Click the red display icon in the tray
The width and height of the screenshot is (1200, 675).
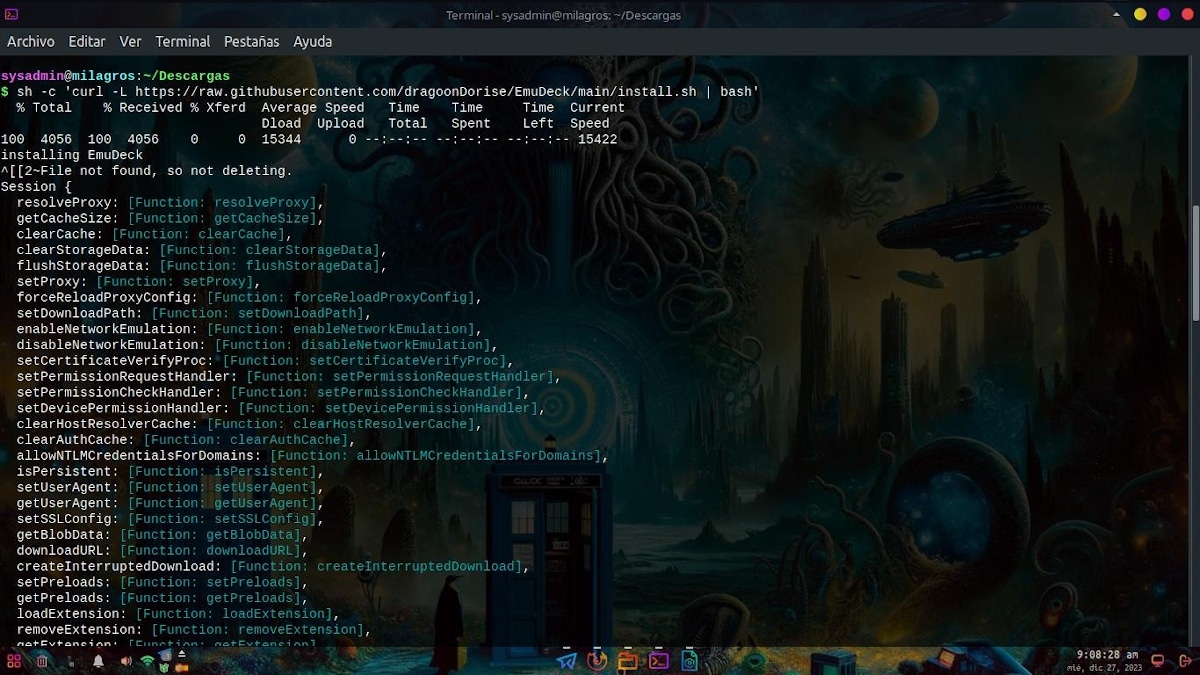[1159, 661]
